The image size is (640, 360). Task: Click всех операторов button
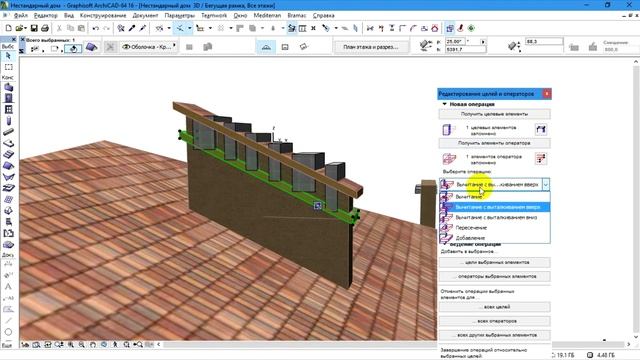coord(494,321)
